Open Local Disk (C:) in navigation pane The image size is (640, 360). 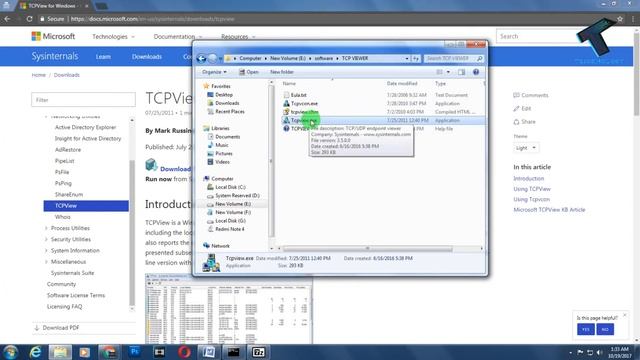click(230, 187)
